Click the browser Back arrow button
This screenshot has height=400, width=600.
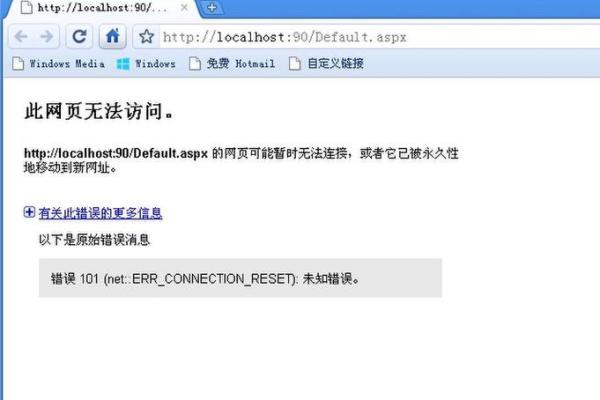21,36
